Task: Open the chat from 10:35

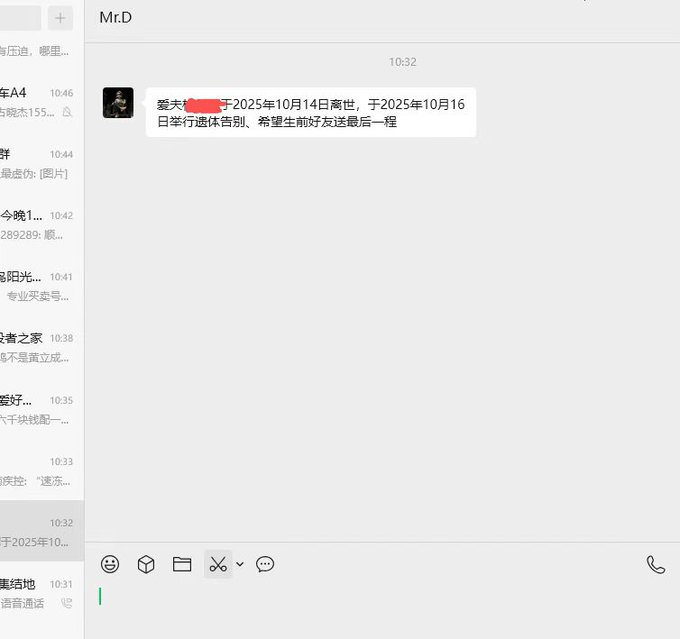Action: click(42, 410)
